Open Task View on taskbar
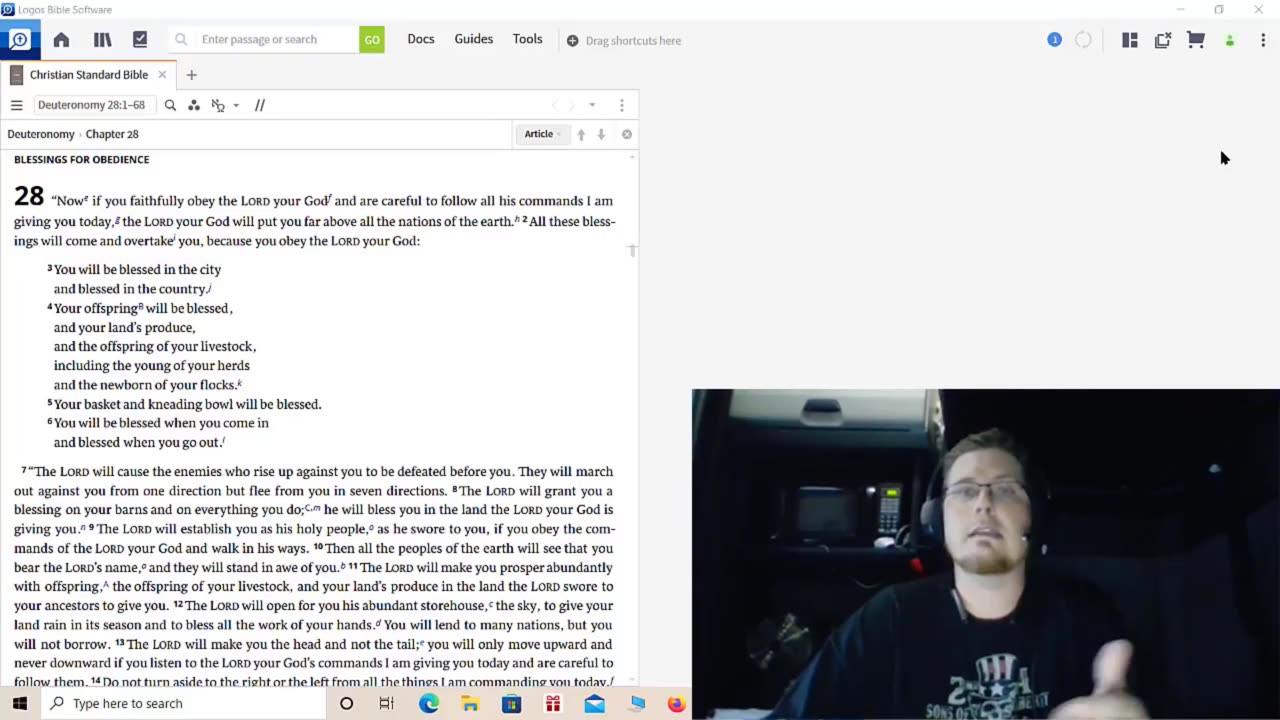This screenshot has height=720, width=1280. point(387,703)
